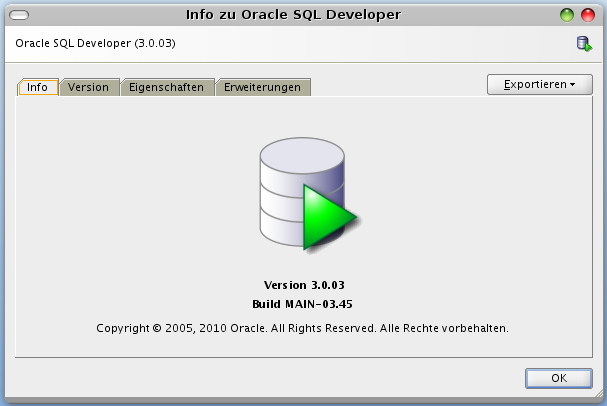The width and height of the screenshot is (607, 406).
Task: Click the small SQL Developer header icon
Action: [x=584, y=43]
